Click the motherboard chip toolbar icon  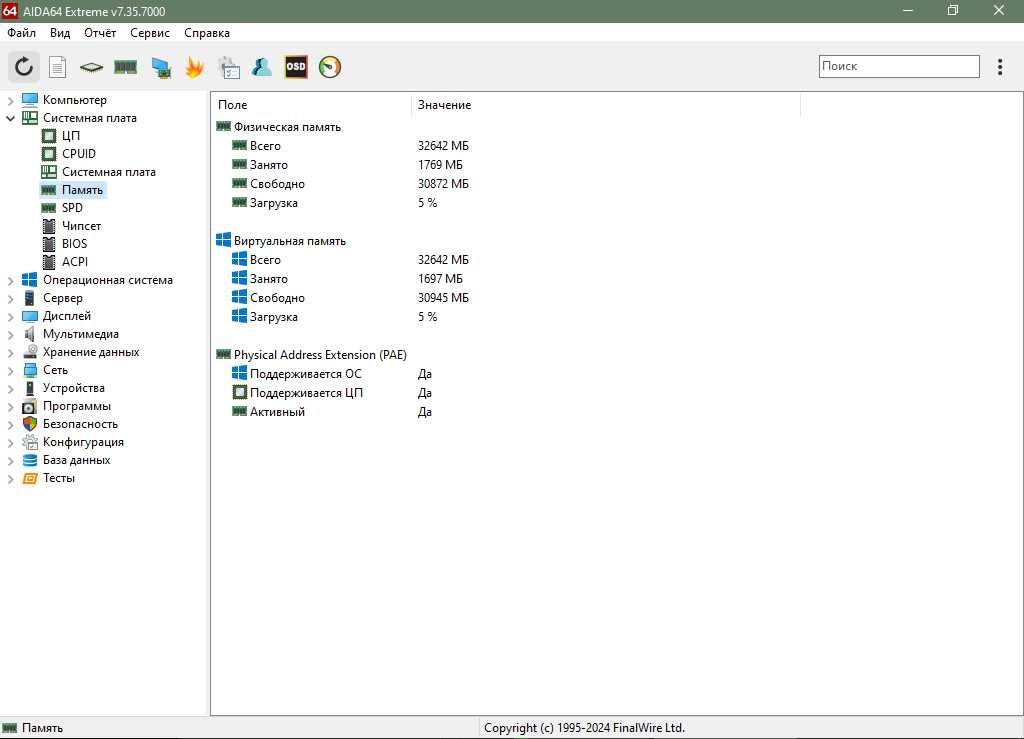[x=91, y=67]
